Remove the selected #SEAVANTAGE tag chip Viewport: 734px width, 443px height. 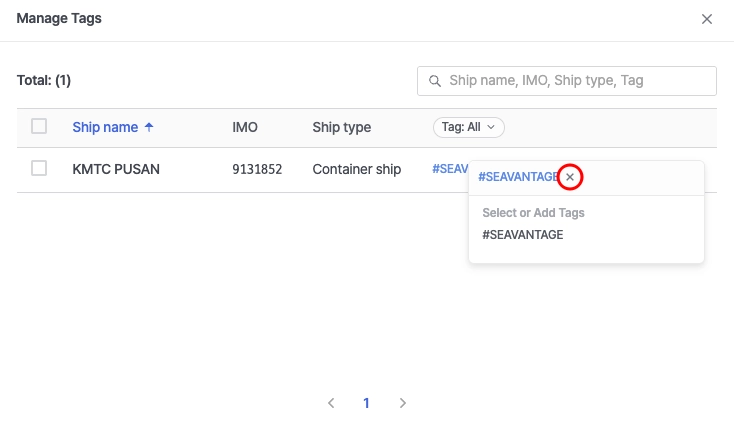click(570, 177)
